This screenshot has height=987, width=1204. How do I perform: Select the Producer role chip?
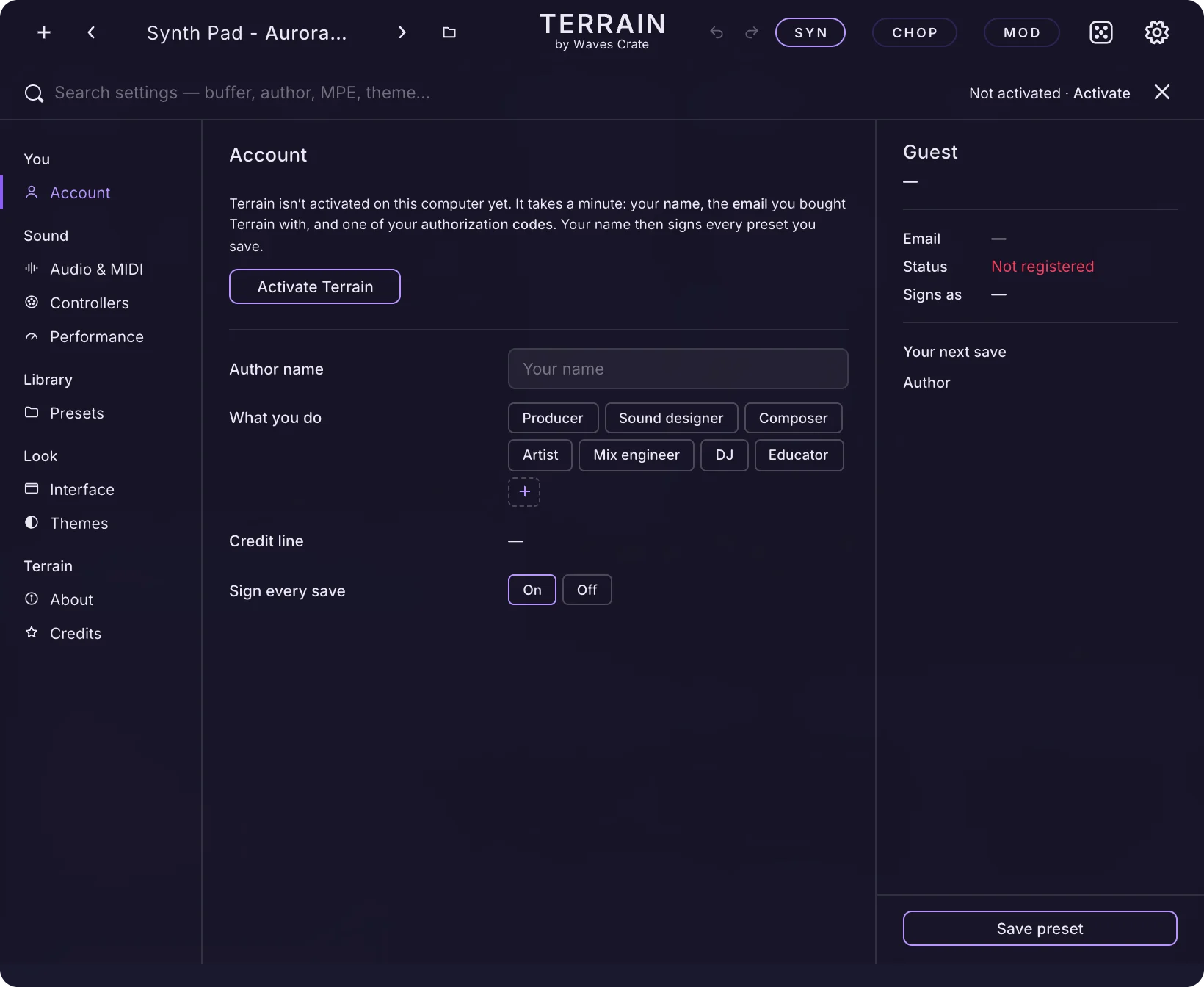coord(553,418)
